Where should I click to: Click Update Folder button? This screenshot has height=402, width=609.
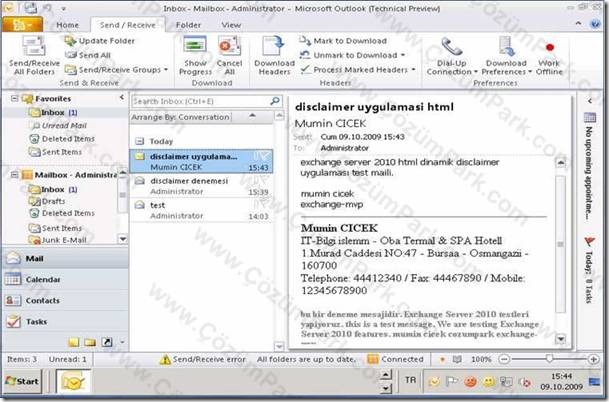click(100, 41)
